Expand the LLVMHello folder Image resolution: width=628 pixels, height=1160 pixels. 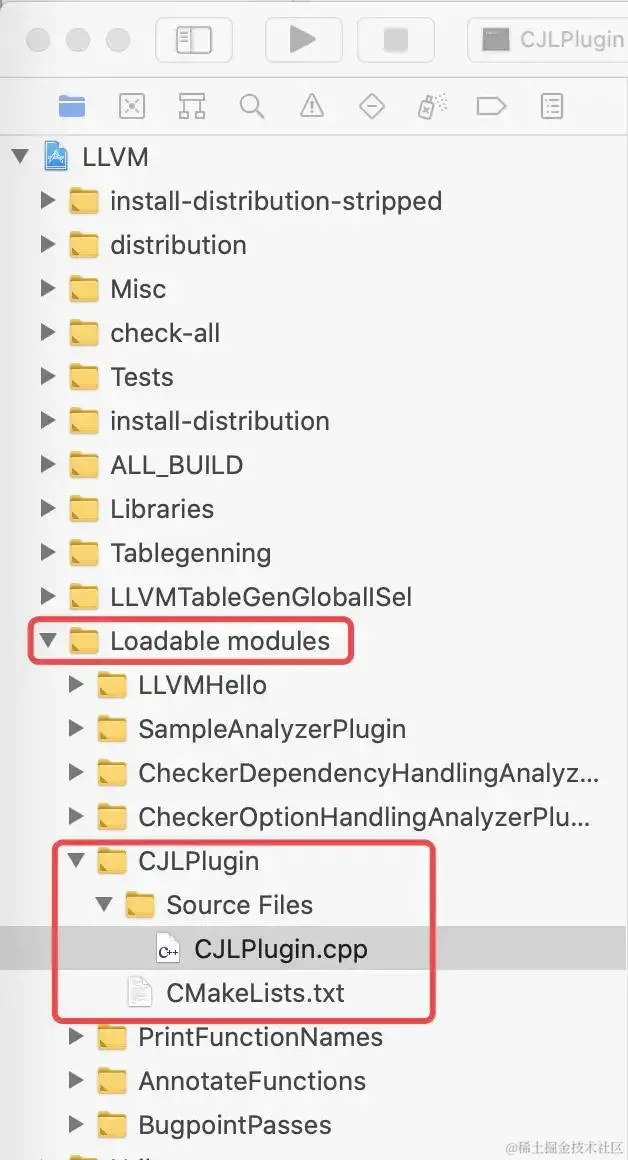[76, 685]
